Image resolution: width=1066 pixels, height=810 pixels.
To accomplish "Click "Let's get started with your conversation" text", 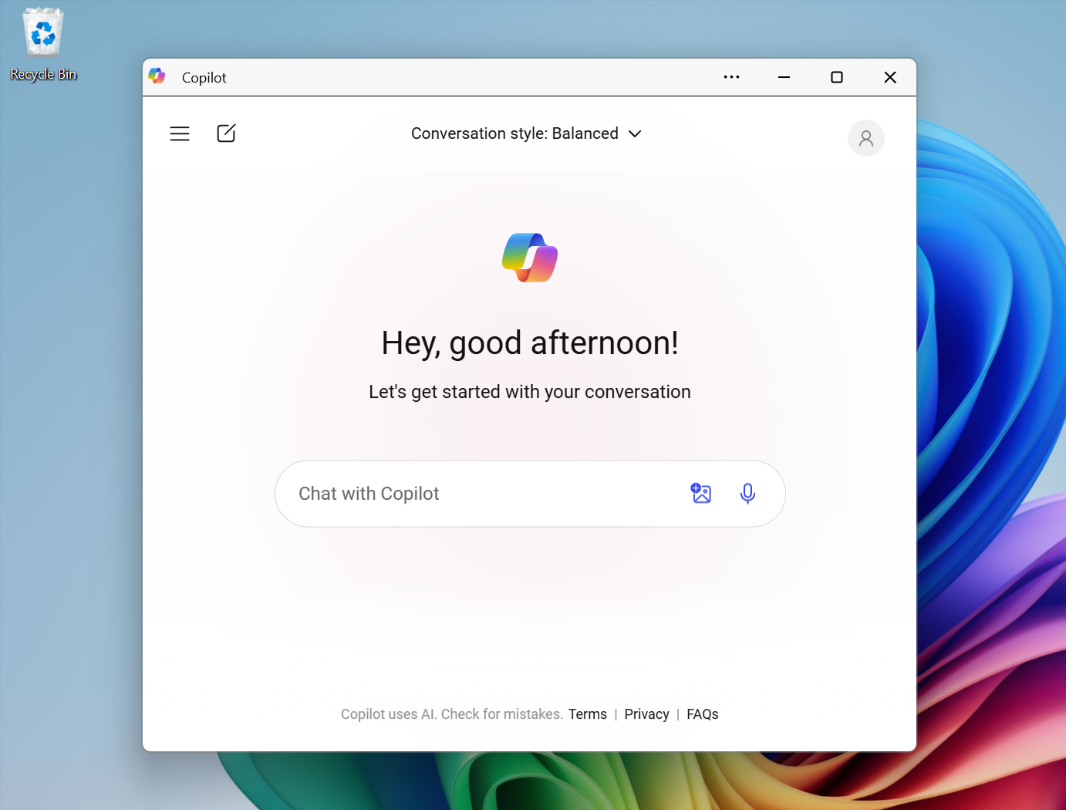I will (x=530, y=392).
